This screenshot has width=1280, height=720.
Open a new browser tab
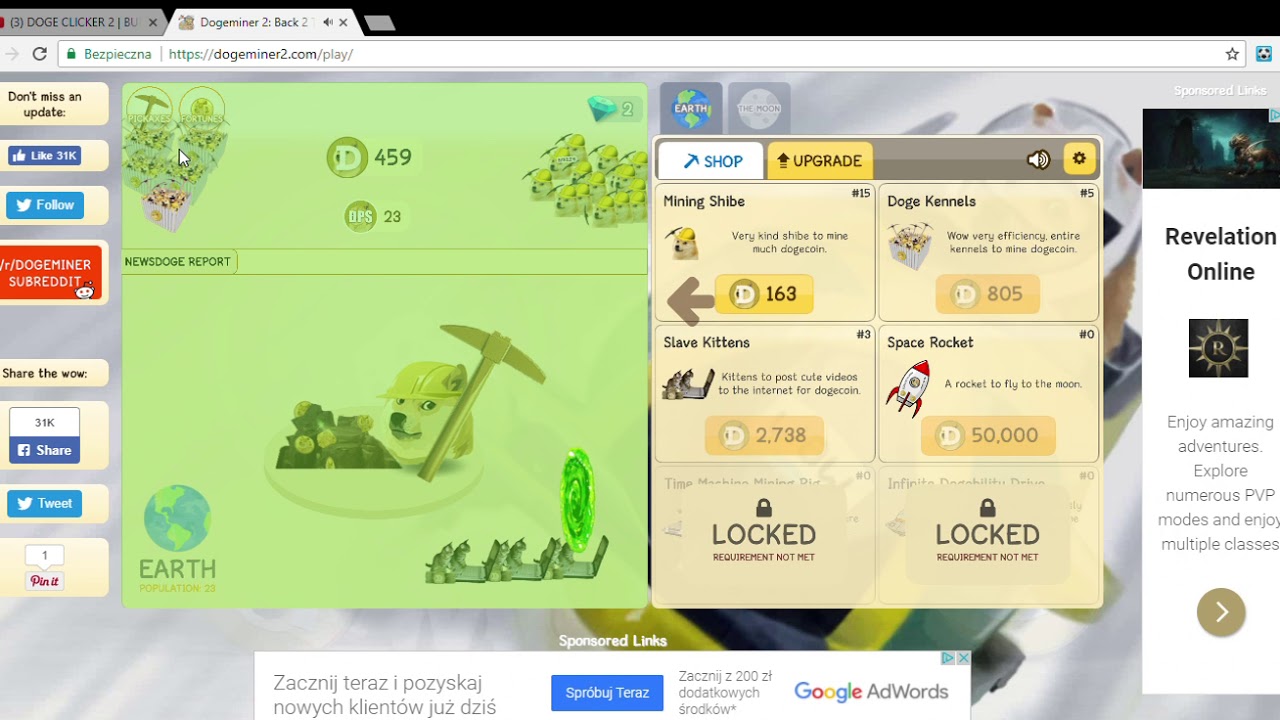tap(379, 23)
